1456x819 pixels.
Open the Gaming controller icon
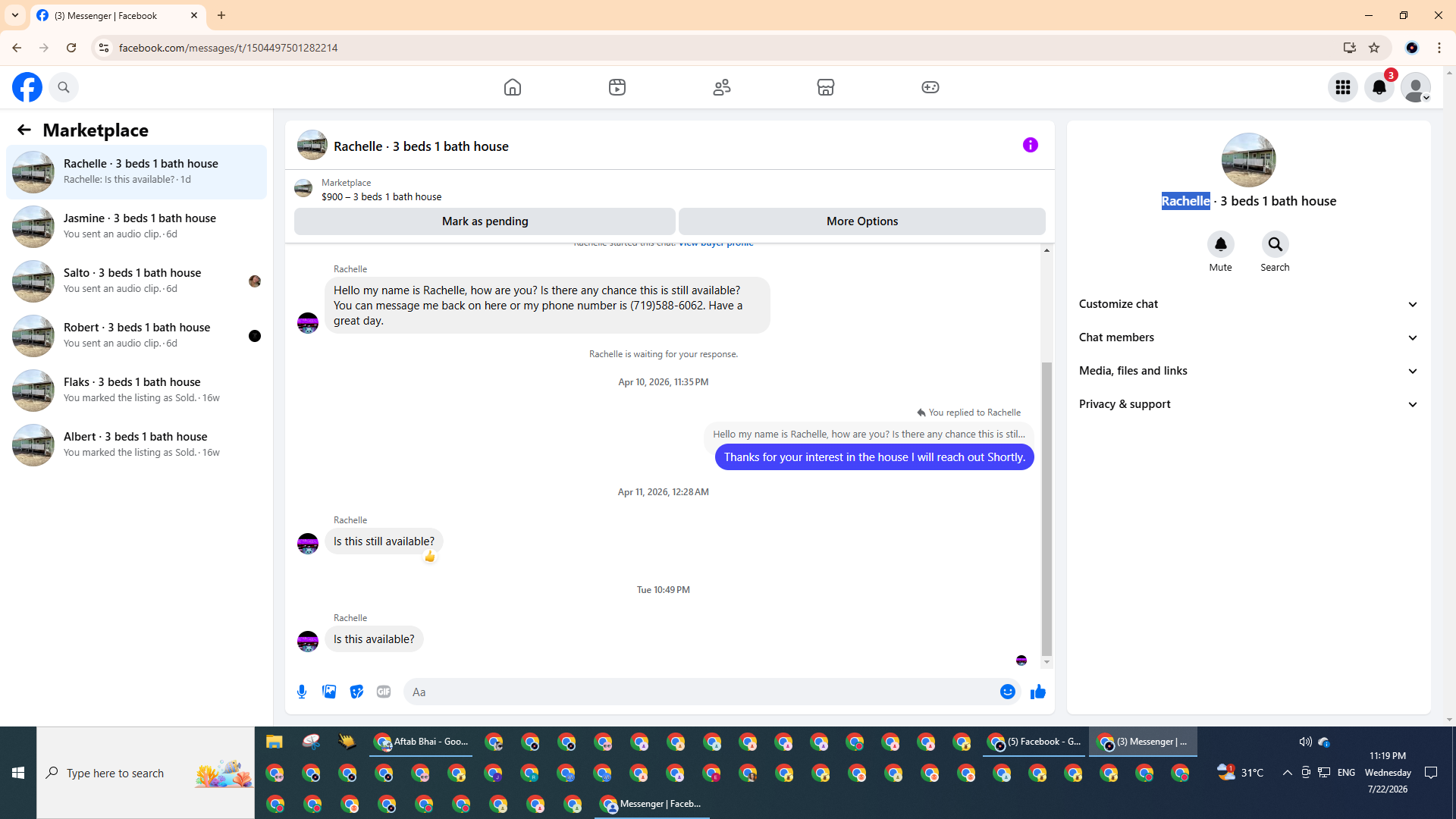(930, 87)
